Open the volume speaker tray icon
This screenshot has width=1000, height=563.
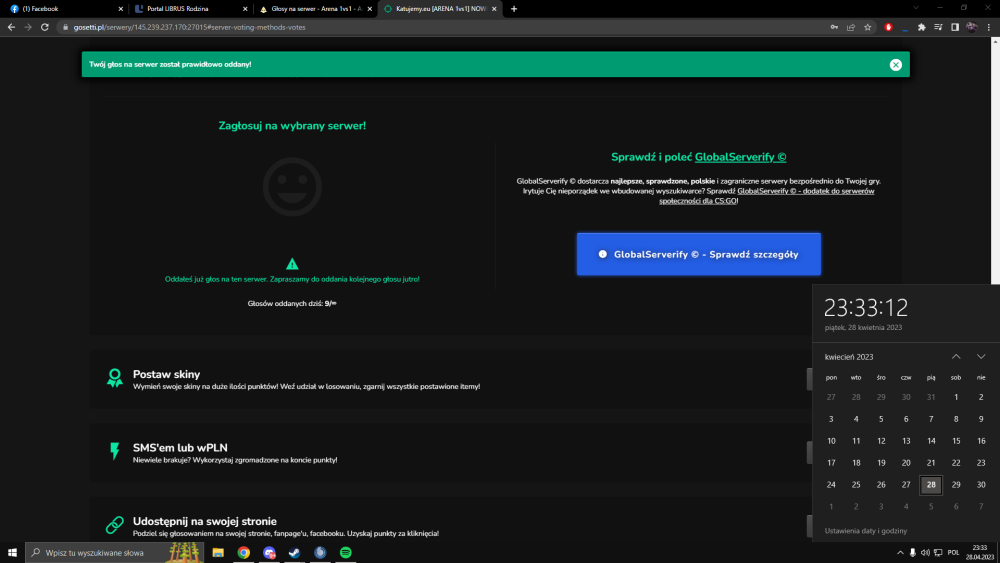[x=925, y=553]
